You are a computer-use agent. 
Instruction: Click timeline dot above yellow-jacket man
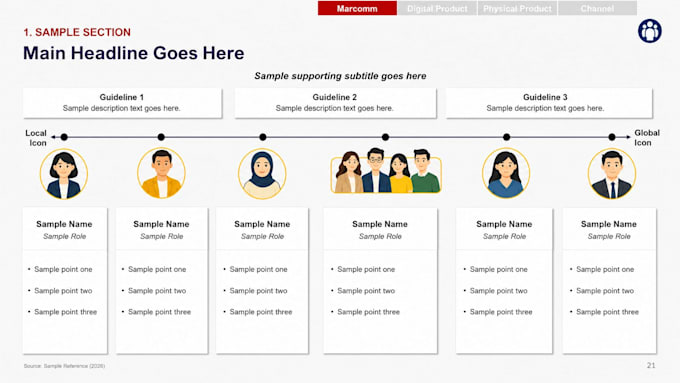(161, 137)
